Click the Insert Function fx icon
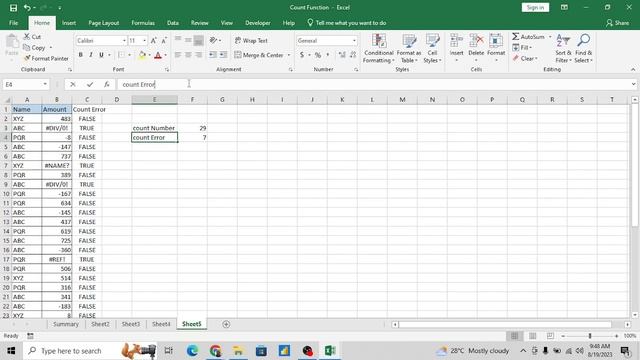 pos(107,84)
